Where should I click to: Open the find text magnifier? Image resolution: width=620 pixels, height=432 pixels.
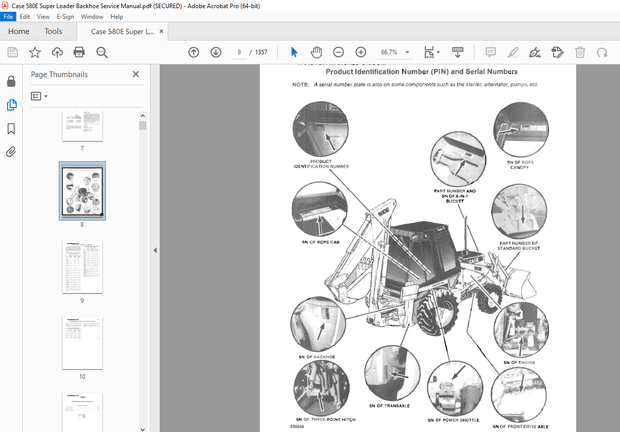click(102, 52)
